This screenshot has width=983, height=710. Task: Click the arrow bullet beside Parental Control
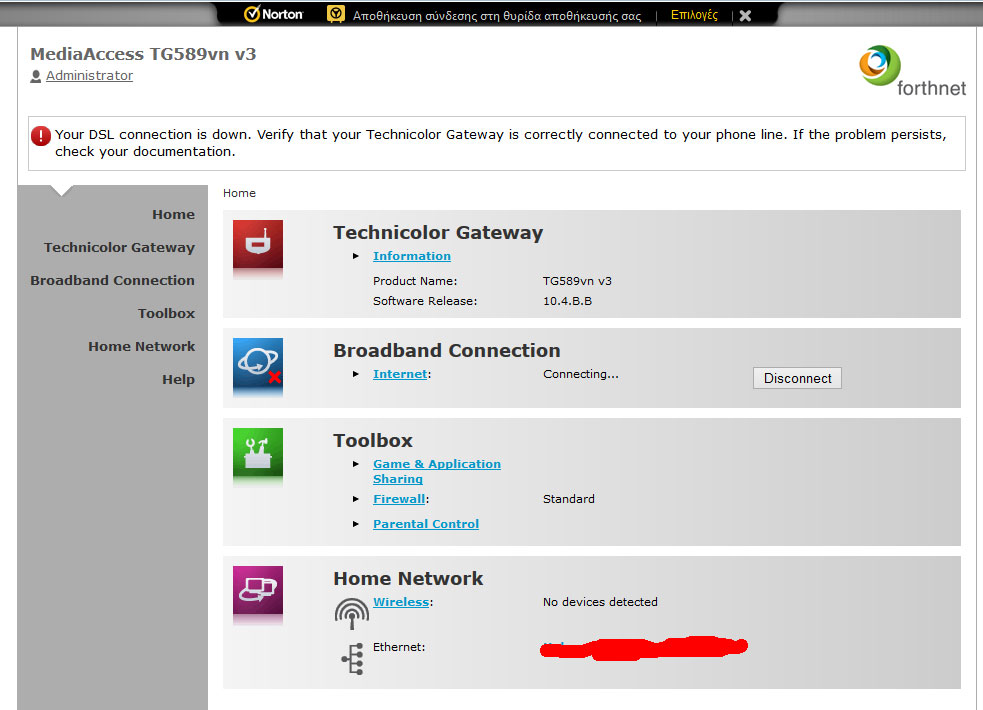[x=355, y=524]
